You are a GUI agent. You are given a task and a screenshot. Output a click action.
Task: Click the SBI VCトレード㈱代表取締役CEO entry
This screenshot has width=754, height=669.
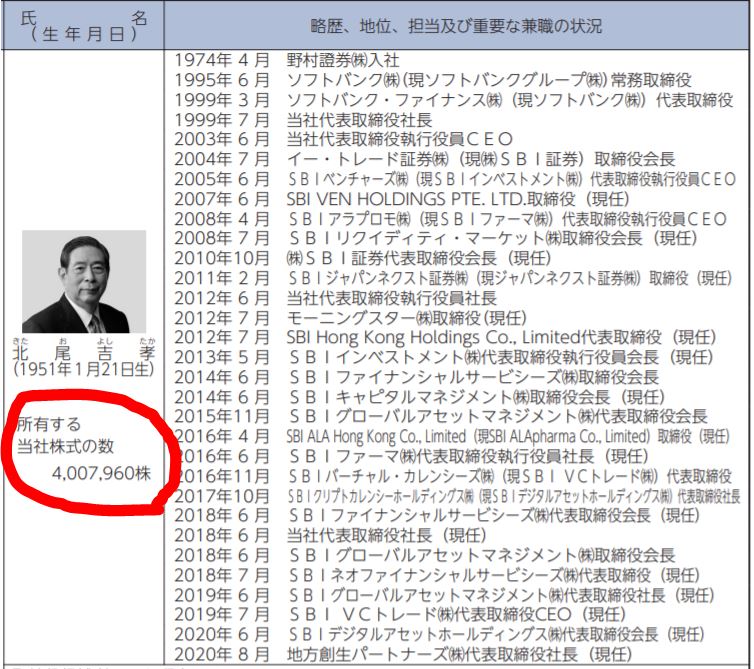456,615
